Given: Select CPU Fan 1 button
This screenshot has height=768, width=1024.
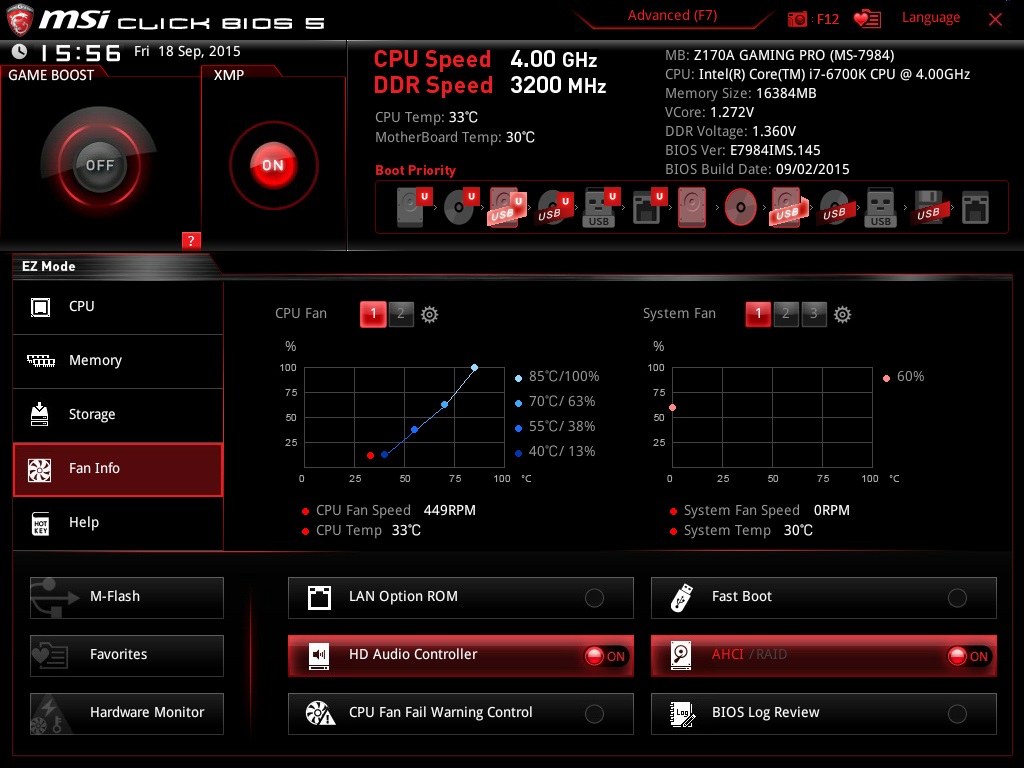Looking at the screenshot, I should coord(373,314).
